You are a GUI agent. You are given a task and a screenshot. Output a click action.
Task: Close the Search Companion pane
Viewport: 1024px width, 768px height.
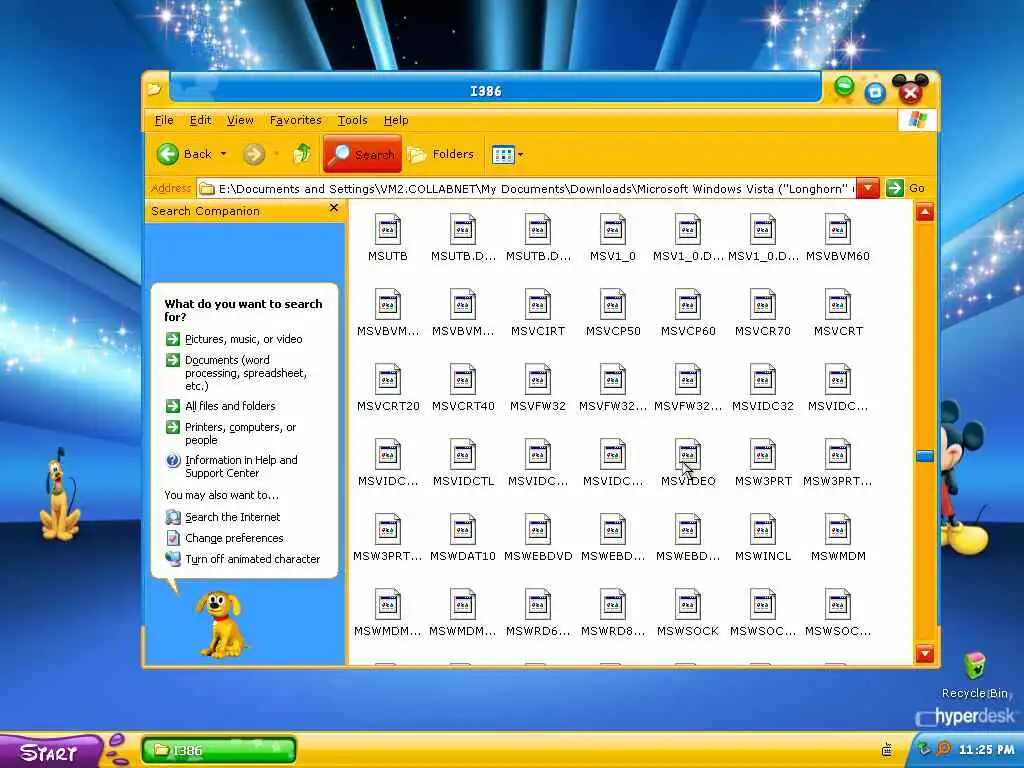point(334,208)
